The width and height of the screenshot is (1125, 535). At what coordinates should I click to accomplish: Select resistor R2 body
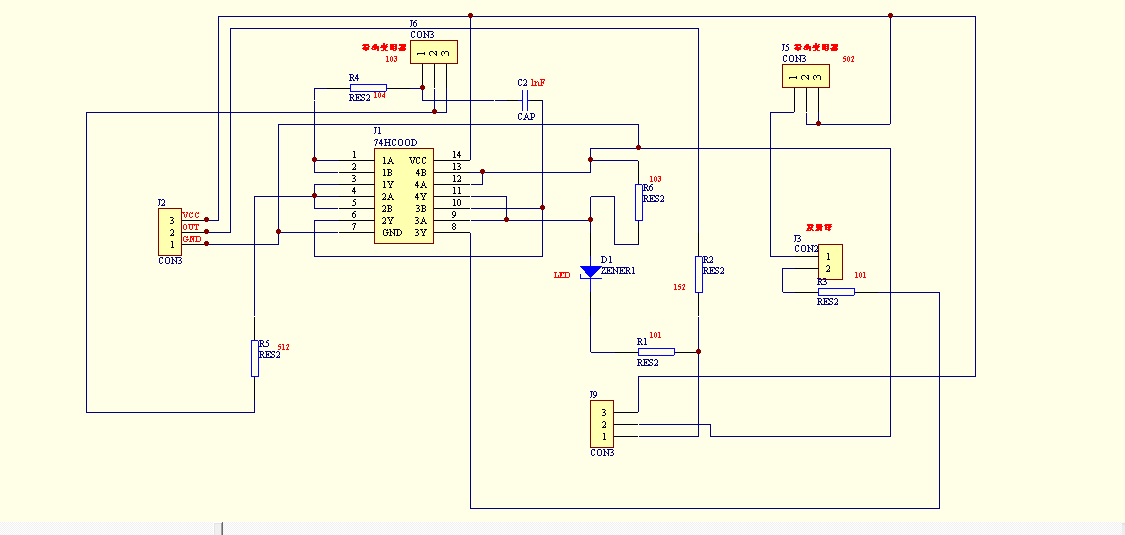click(x=699, y=275)
